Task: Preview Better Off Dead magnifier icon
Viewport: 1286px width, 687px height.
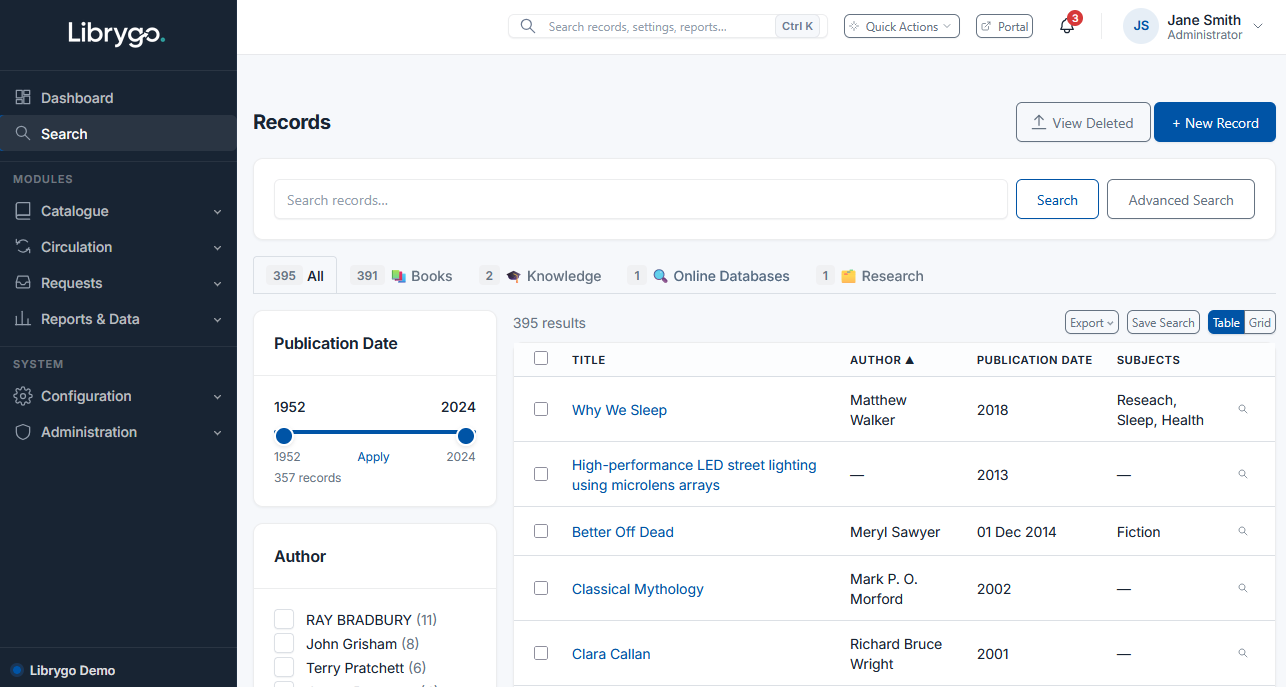Action: pyautogui.click(x=1243, y=531)
